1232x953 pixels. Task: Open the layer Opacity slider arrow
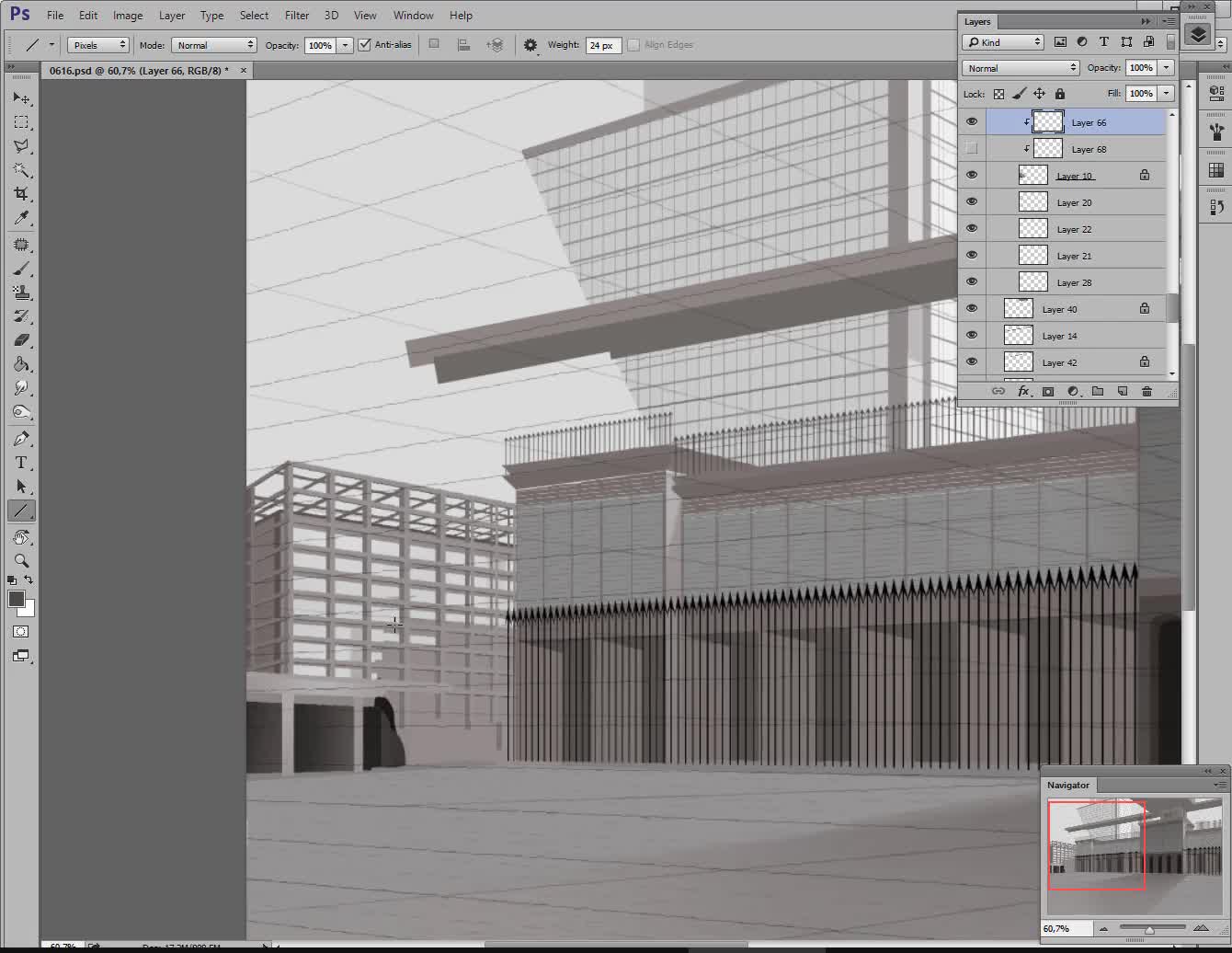click(1167, 68)
